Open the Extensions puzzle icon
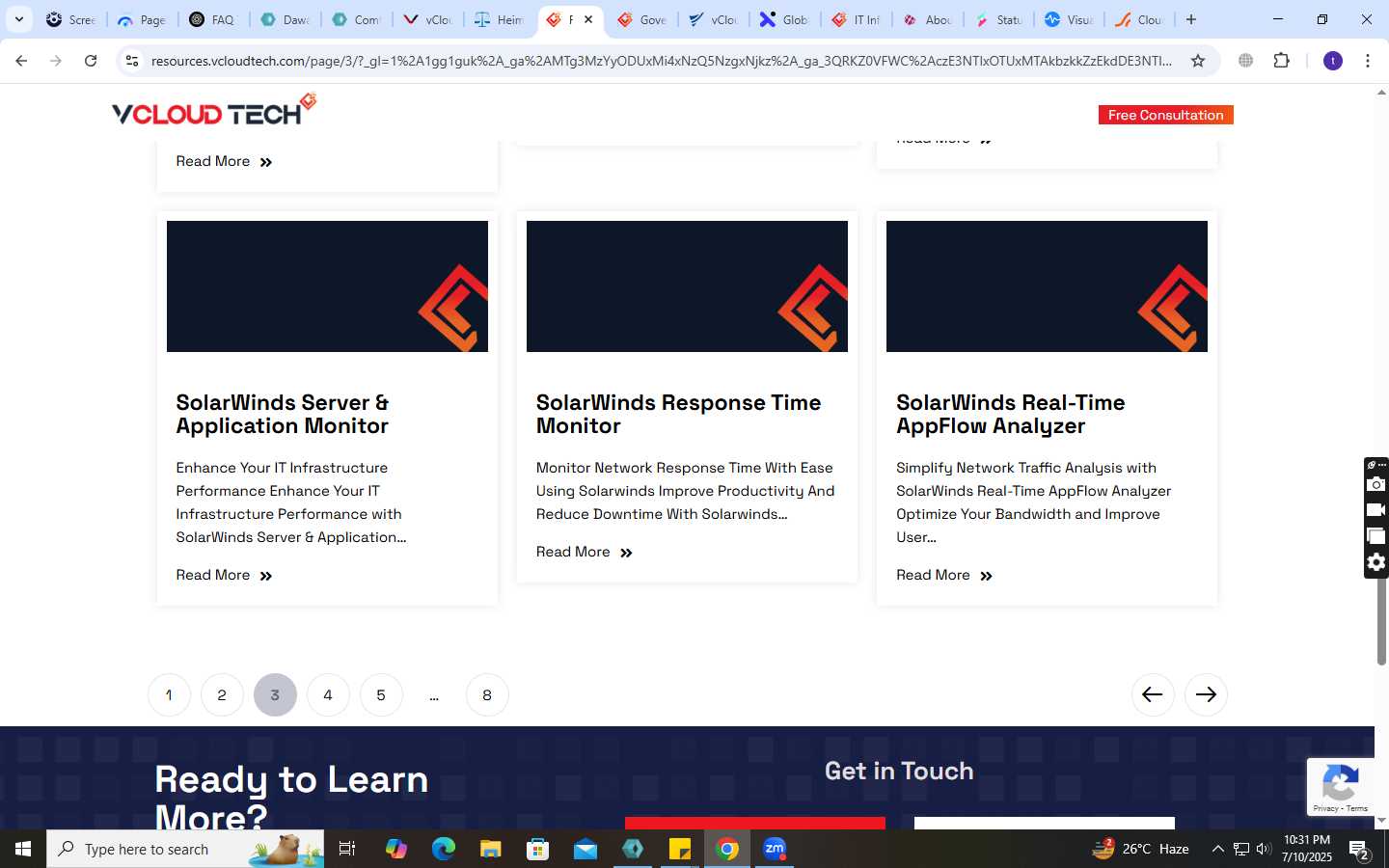Viewport: 1389px width, 868px height. (1281, 61)
